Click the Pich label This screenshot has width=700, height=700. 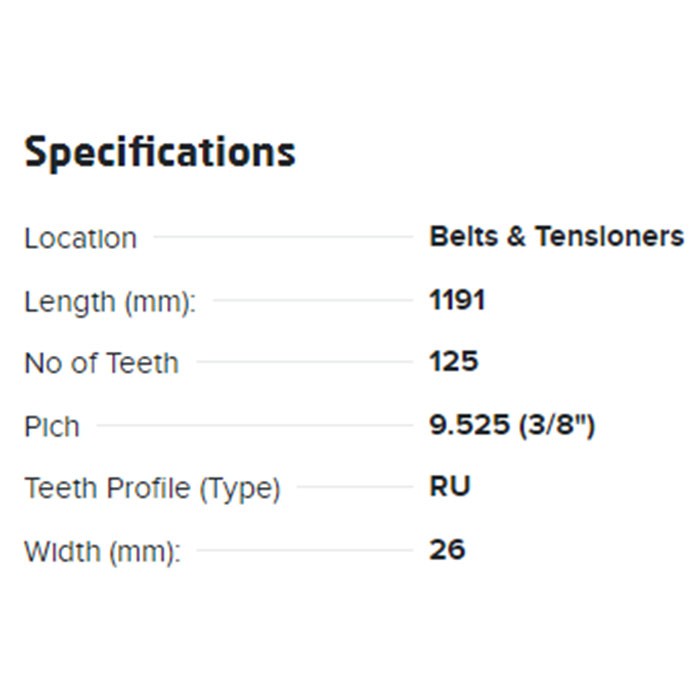tap(52, 426)
